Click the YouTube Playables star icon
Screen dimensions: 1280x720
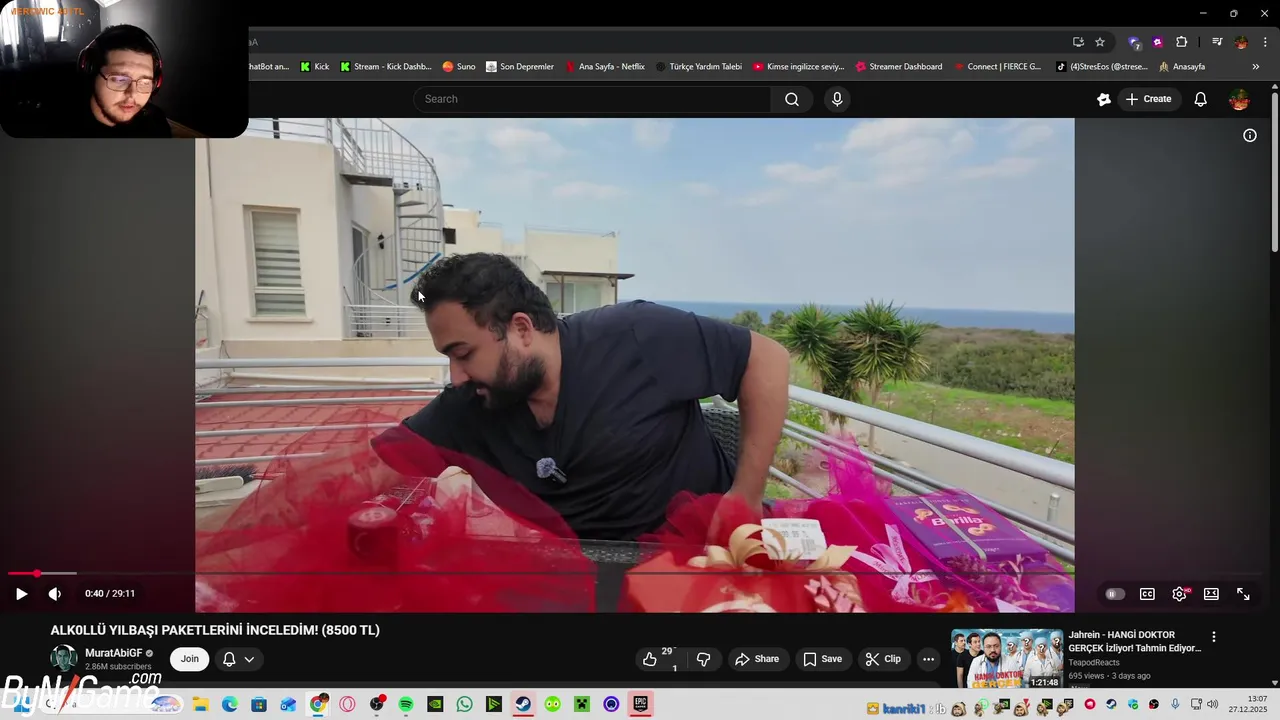coord(1104,99)
